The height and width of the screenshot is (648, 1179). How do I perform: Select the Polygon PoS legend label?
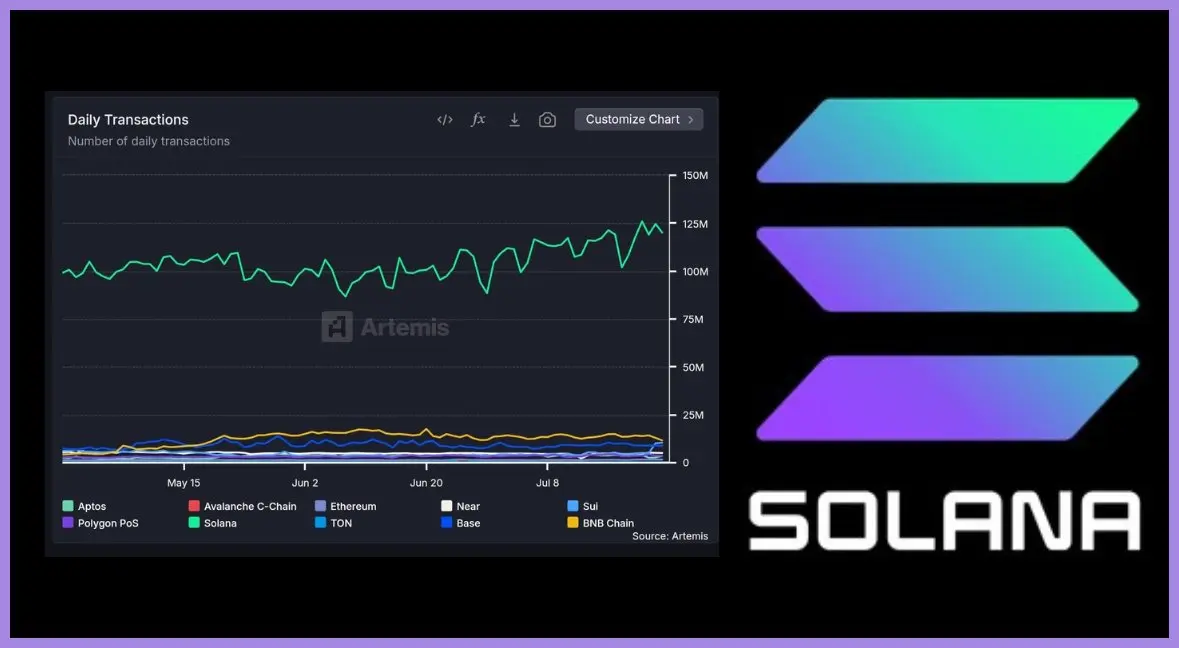pyautogui.click(x=108, y=523)
